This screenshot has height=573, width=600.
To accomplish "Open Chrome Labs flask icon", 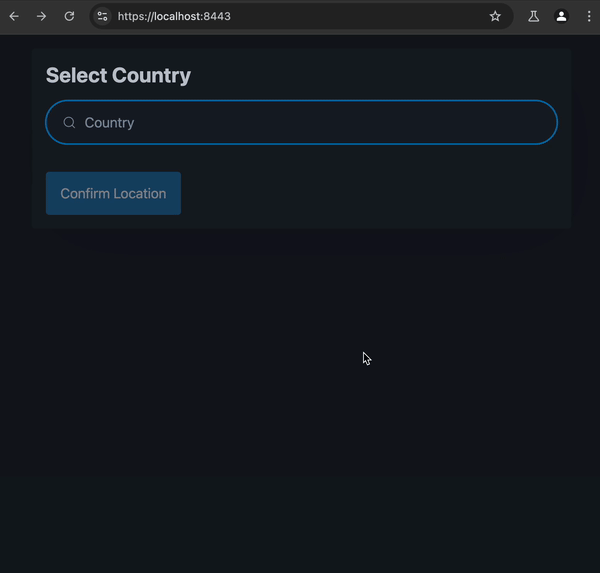I will point(534,16).
